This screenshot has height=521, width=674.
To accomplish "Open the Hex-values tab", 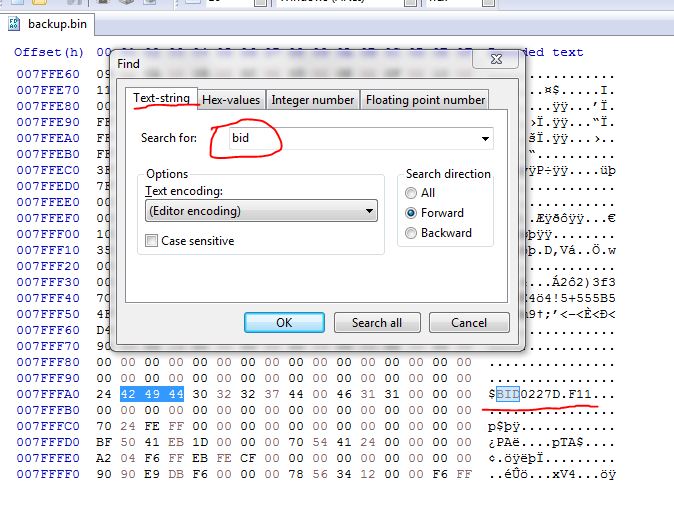I will [231, 100].
